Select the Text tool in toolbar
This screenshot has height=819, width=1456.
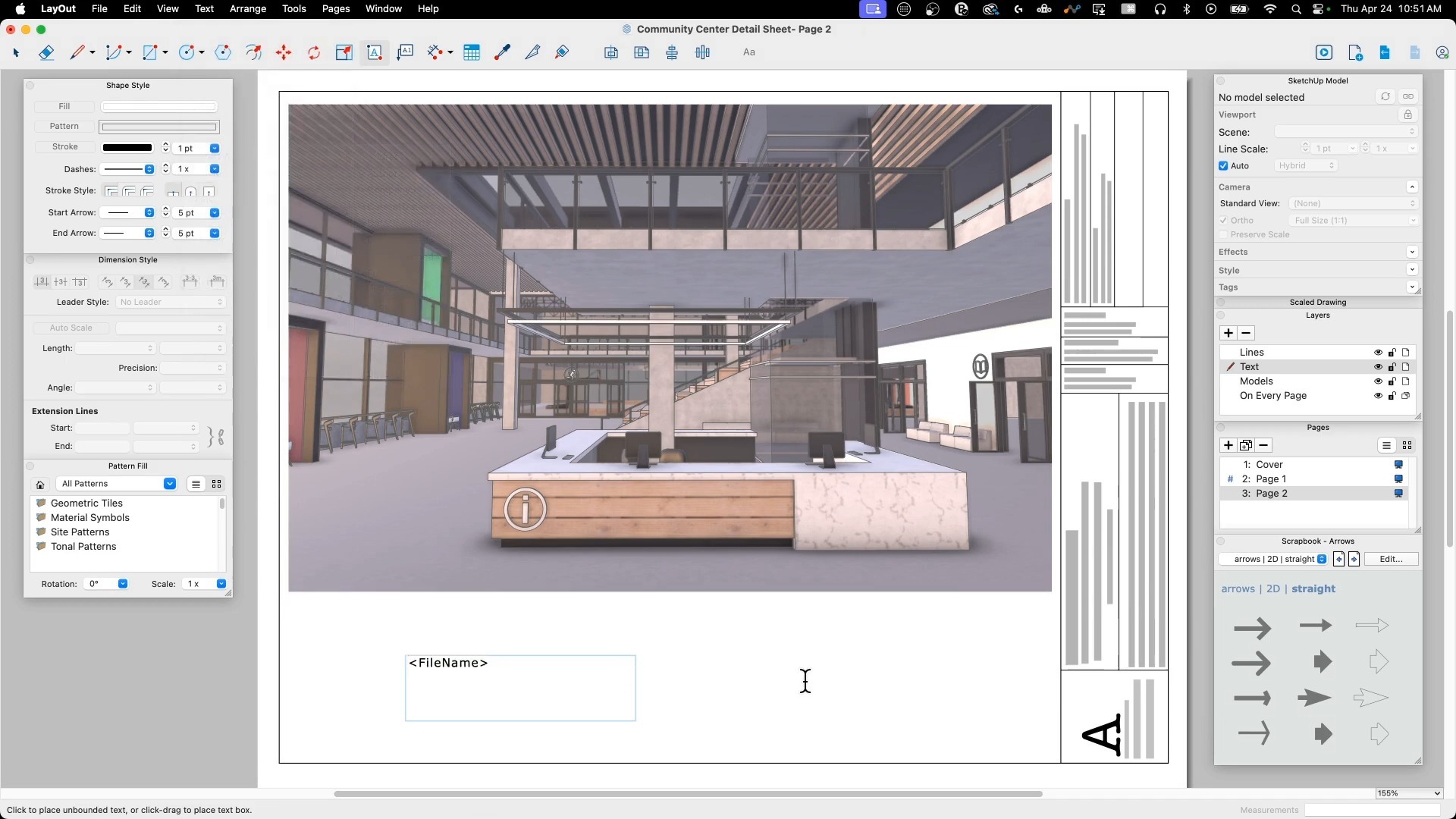tap(375, 52)
